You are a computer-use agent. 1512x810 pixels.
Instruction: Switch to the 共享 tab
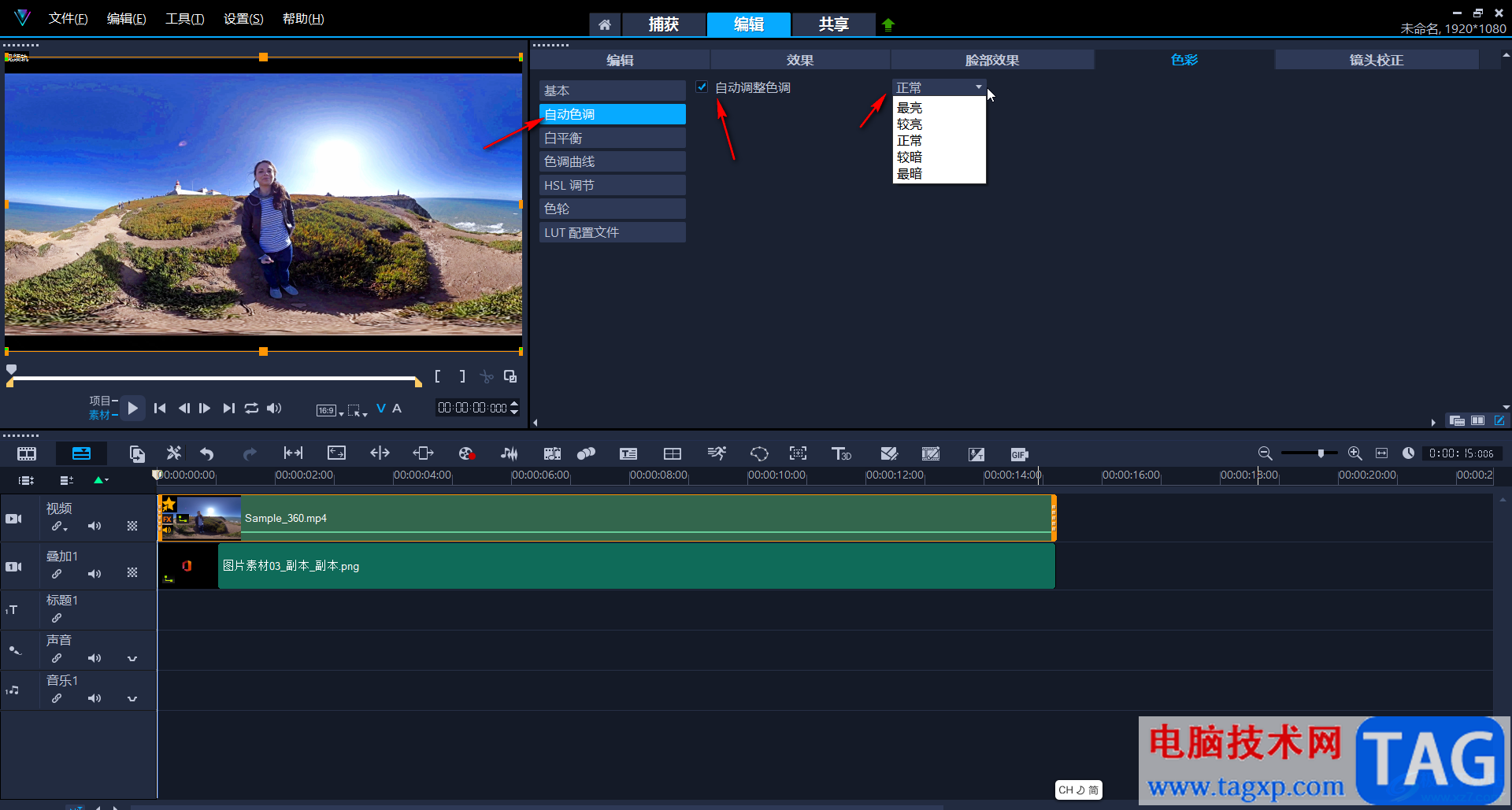833,24
